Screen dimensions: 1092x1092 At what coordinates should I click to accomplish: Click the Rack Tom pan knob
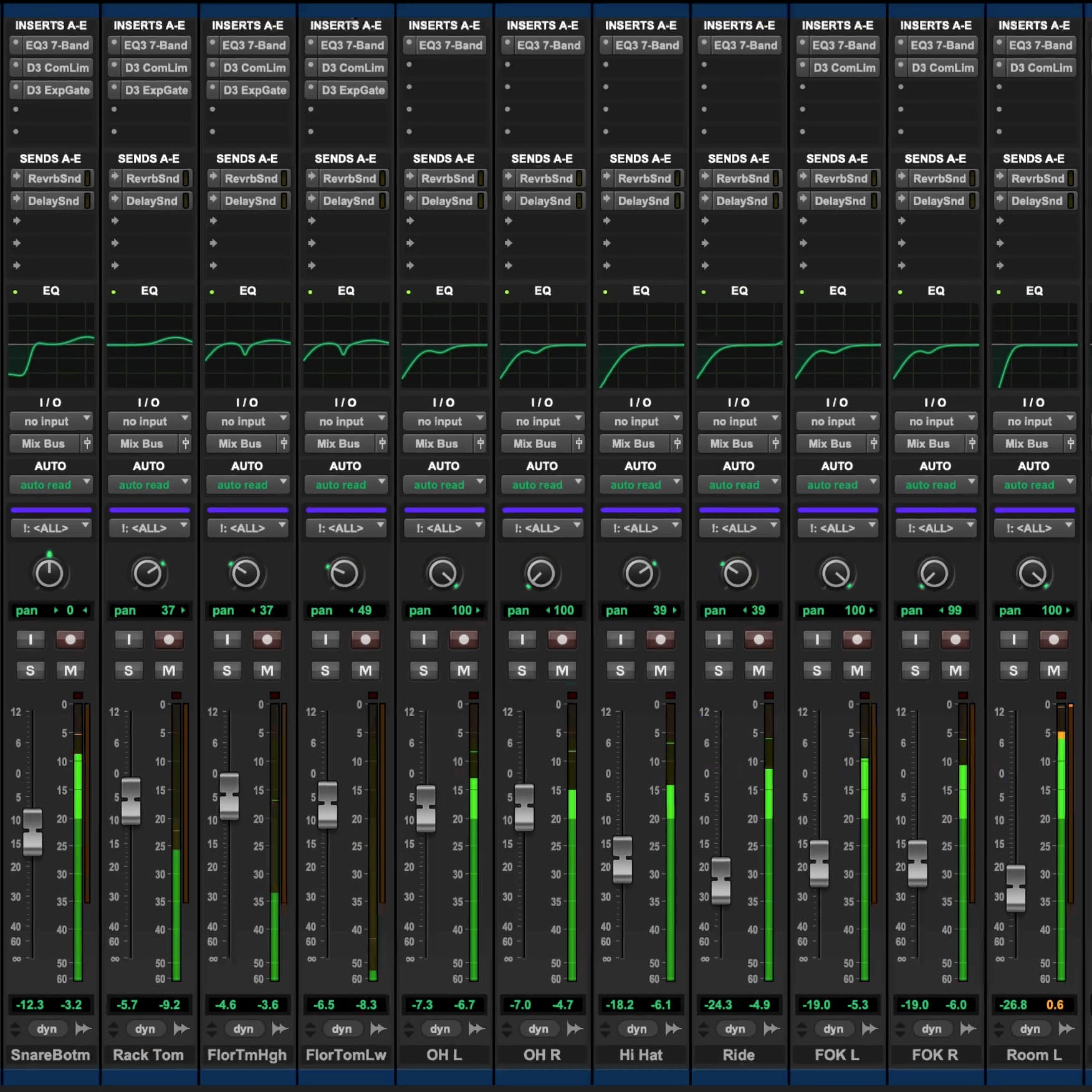(x=148, y=573)
